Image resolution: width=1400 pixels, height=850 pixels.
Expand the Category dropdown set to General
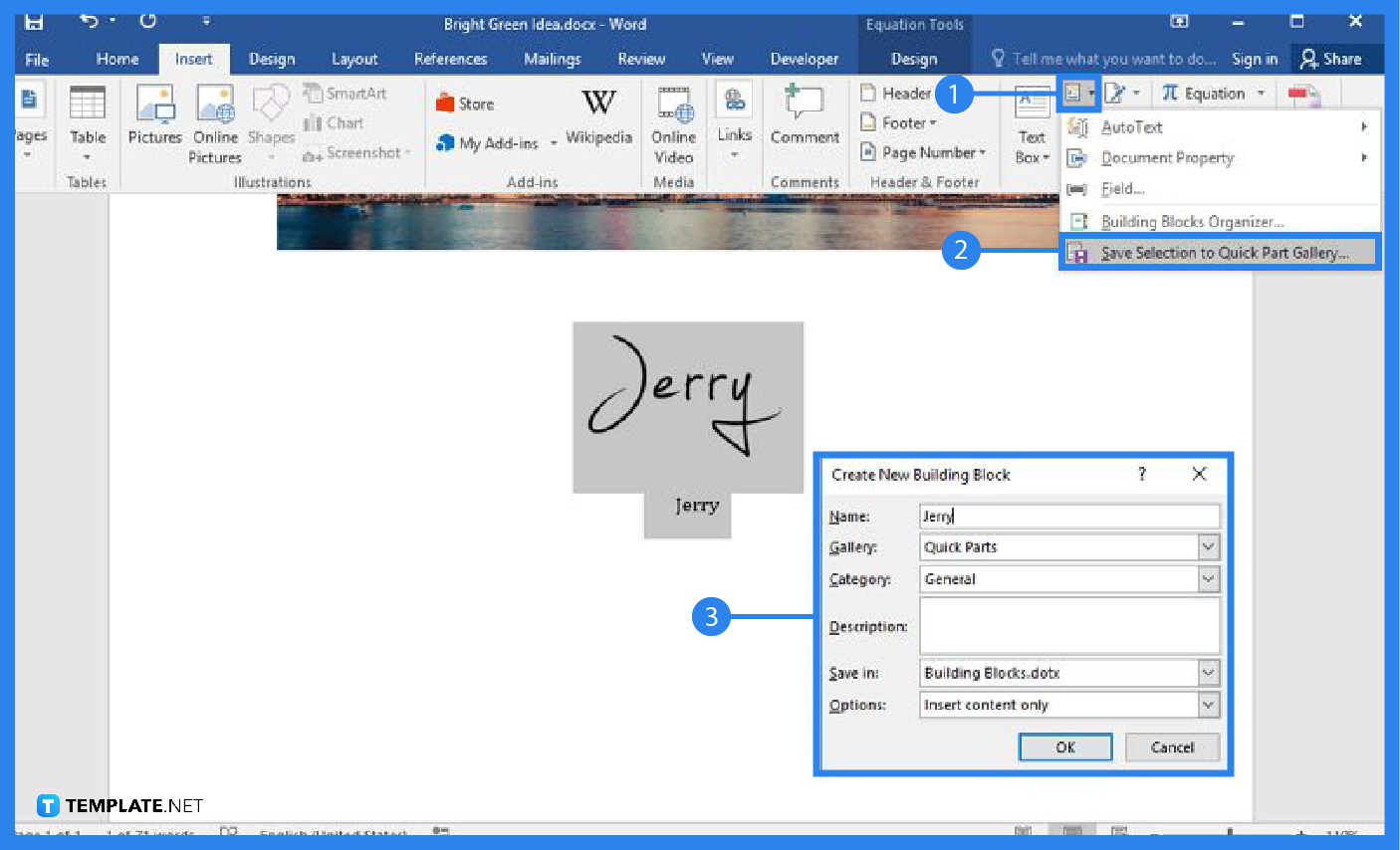coord(1207,578)
